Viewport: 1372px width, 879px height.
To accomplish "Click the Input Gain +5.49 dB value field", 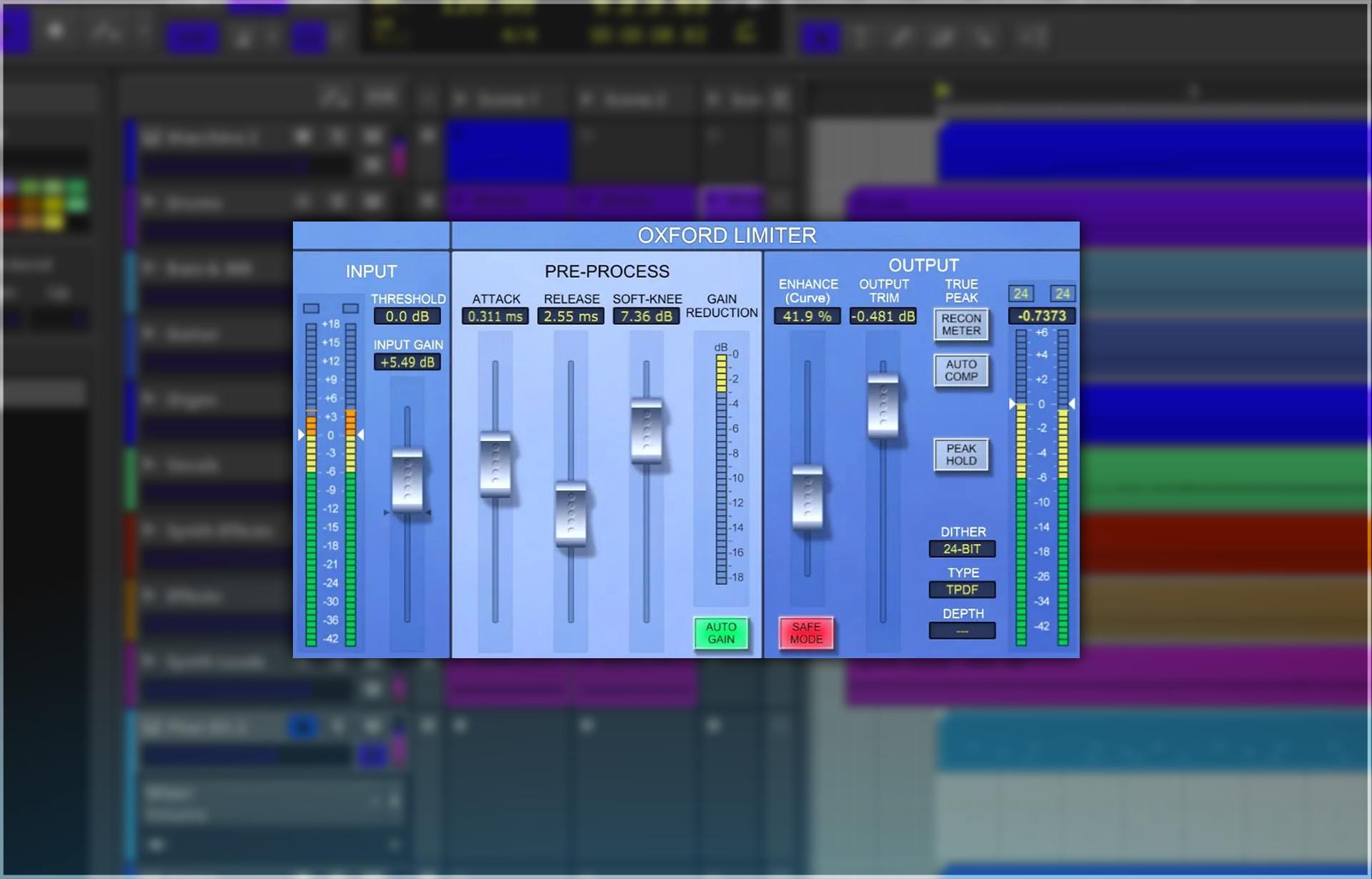I will [407, 362].
